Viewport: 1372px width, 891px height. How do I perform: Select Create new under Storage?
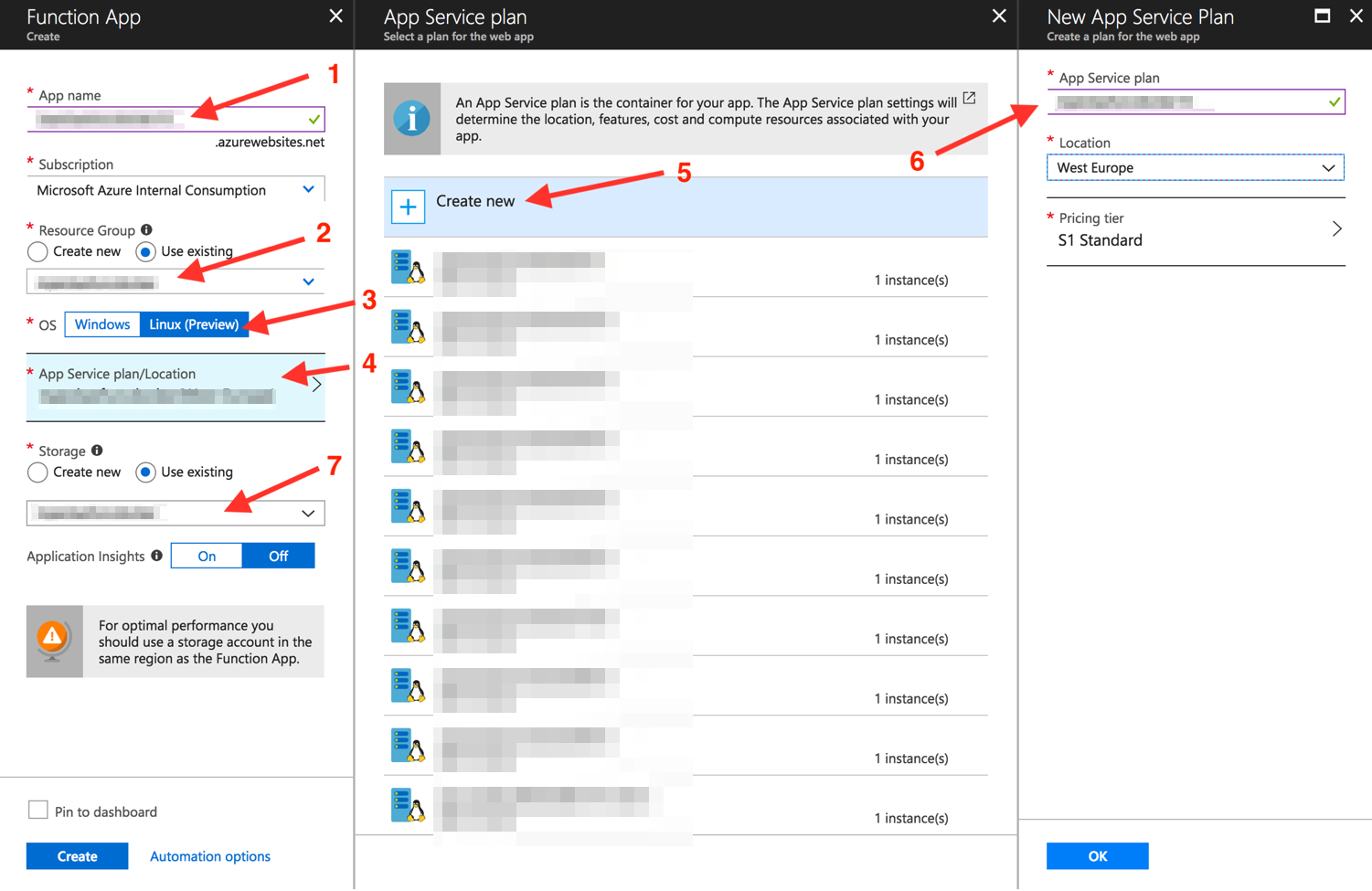(x=37, y=472)
